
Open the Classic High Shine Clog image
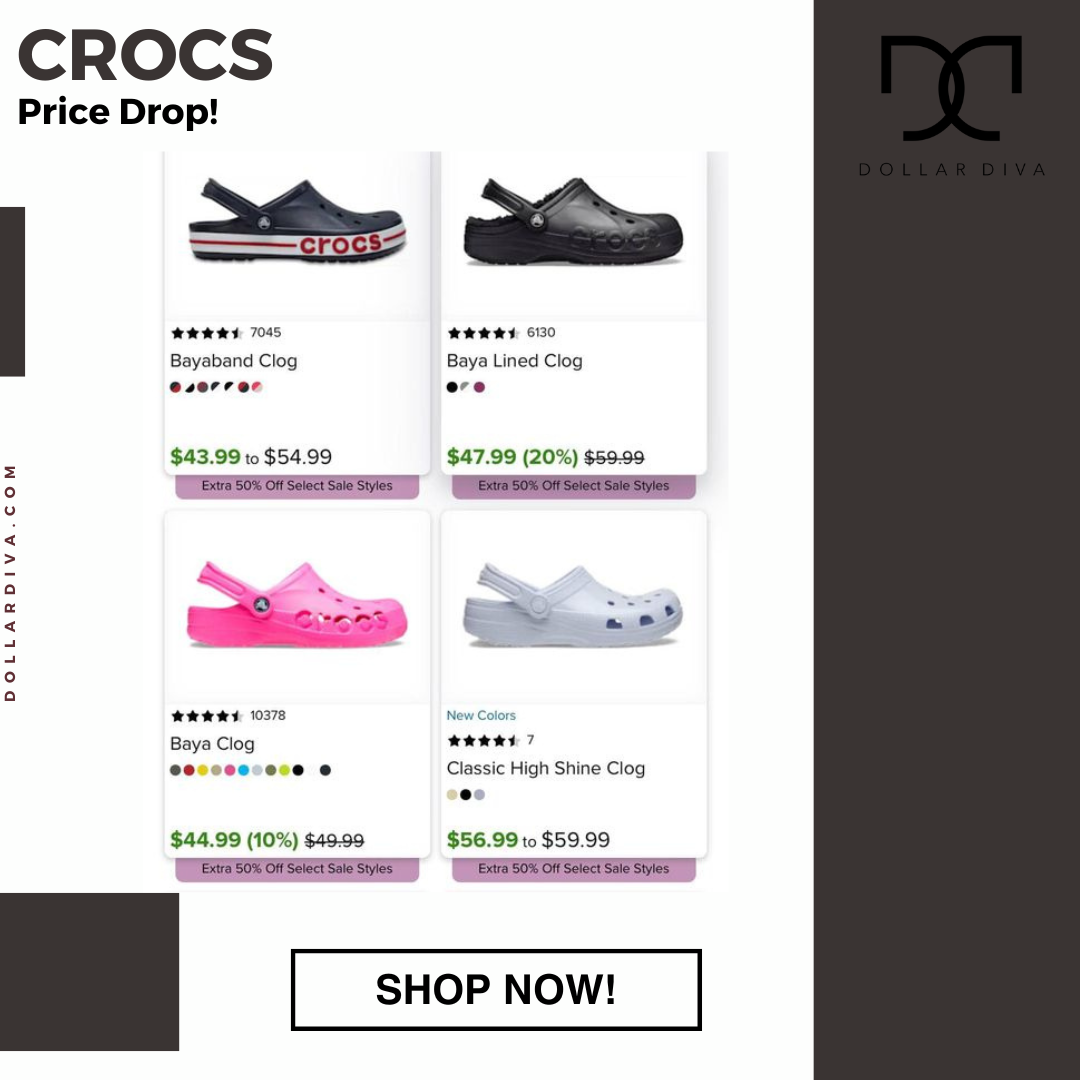pos(573,606)
